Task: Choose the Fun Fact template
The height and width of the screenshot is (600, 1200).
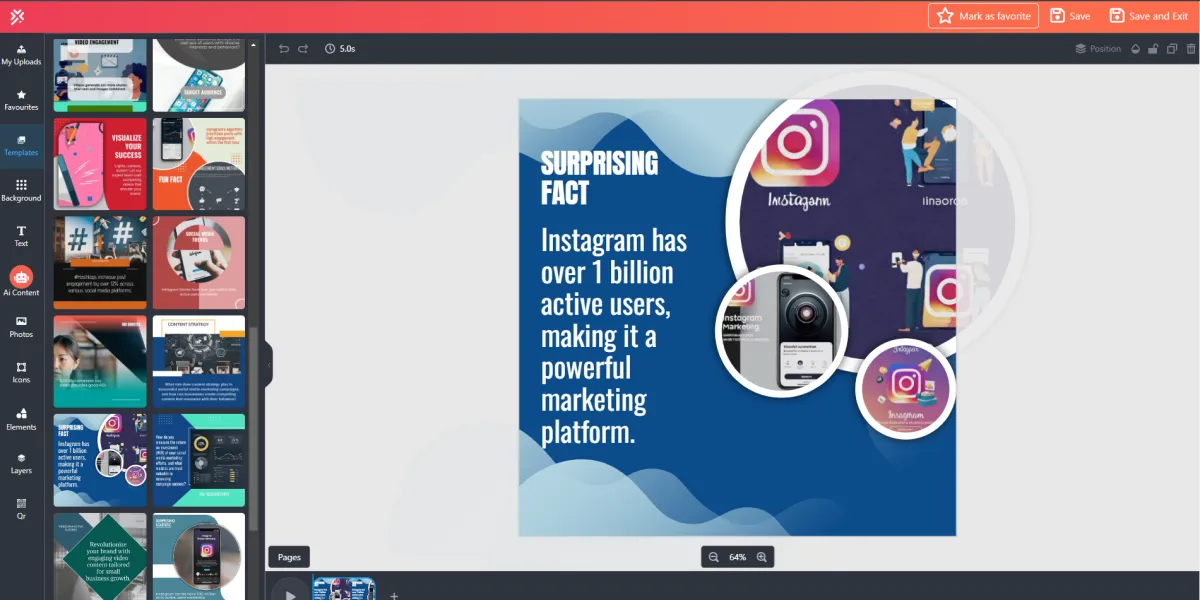Action: click(x=199, y=164)
